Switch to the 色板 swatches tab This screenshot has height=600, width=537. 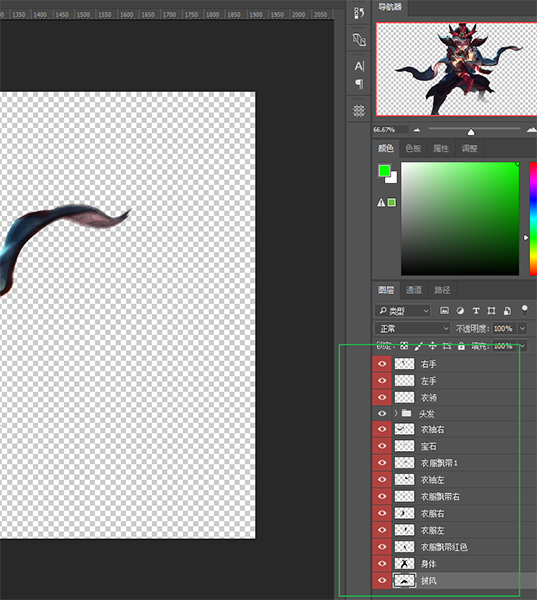tap(413, 148)
